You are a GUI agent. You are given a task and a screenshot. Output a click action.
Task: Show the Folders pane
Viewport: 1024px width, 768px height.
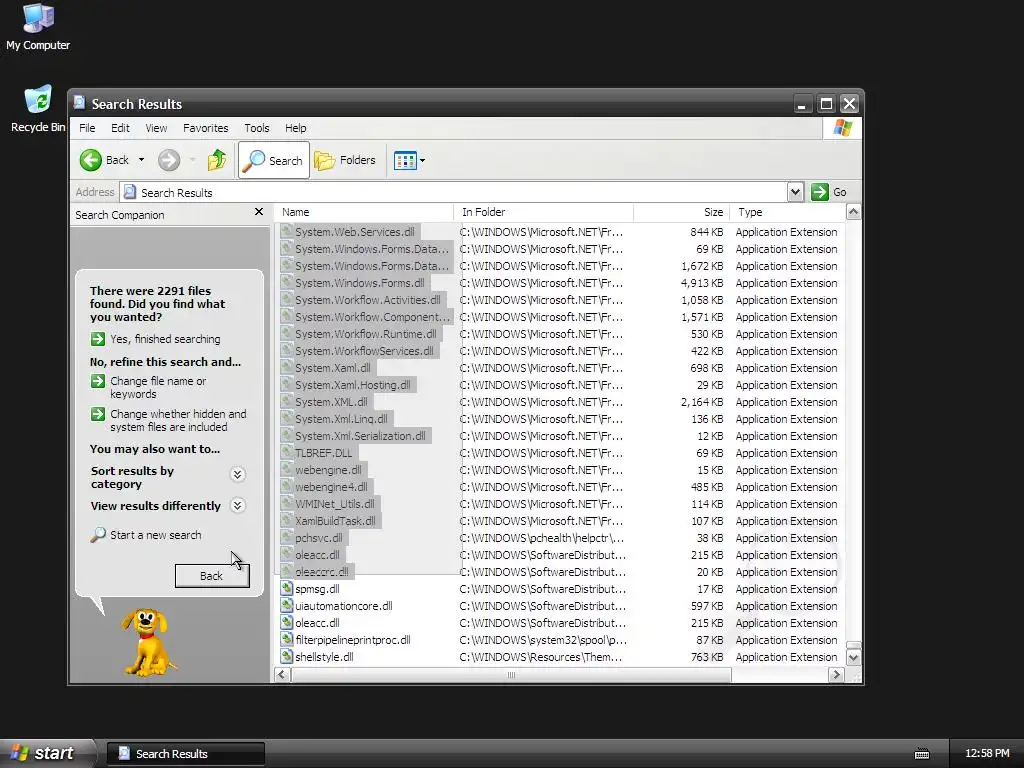point(345,160)
